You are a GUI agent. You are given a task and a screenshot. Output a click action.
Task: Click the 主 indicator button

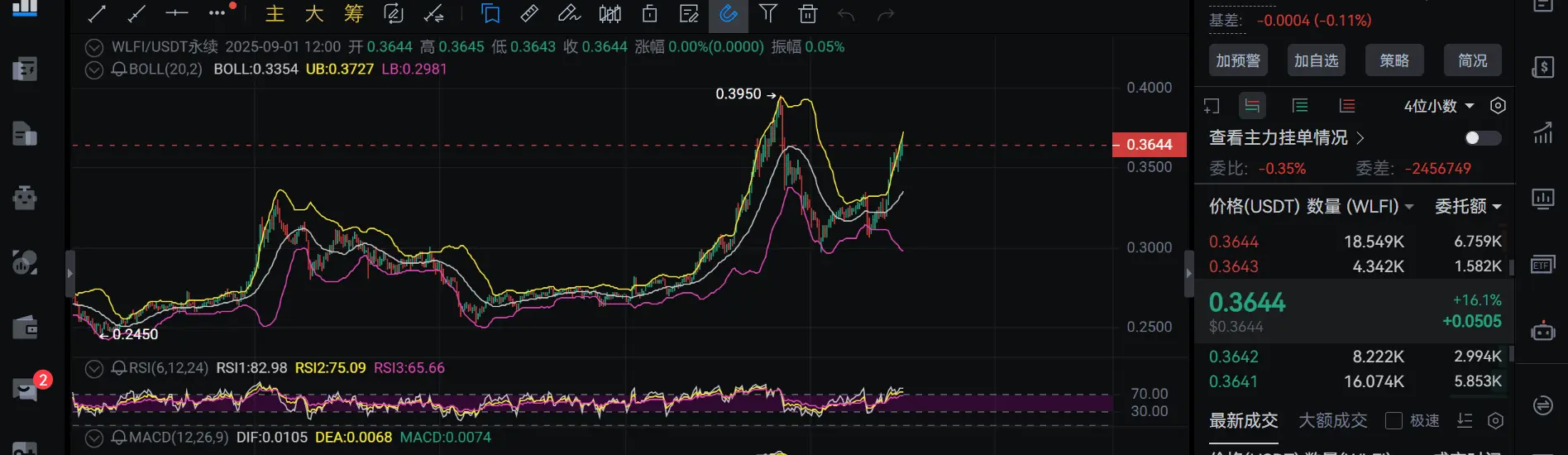(275, 13)
